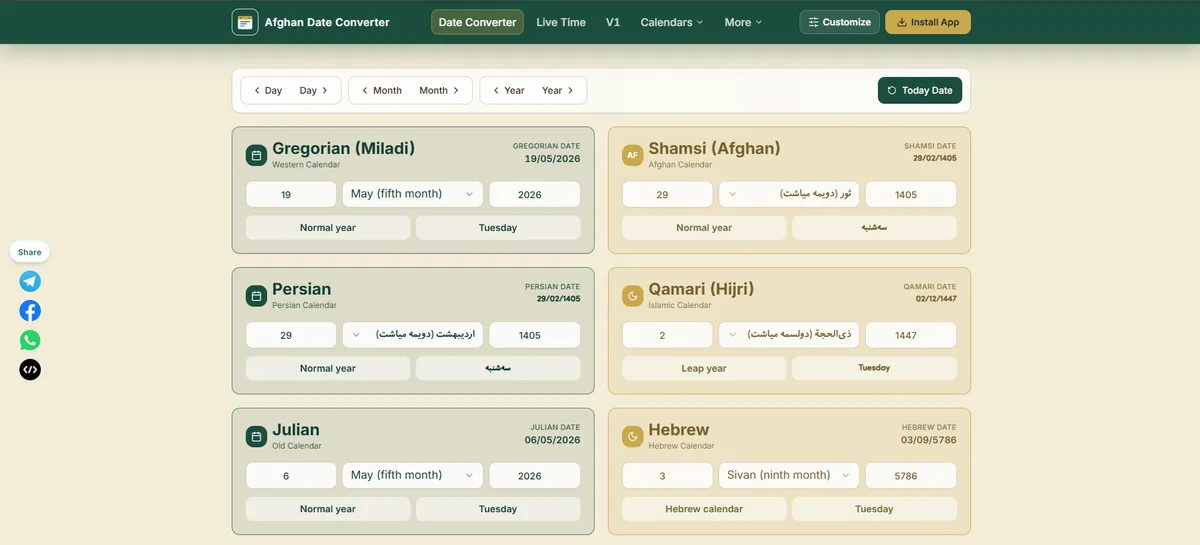Switch to Live Time page
Screen dimensions: 1200x545
[561, 22]
